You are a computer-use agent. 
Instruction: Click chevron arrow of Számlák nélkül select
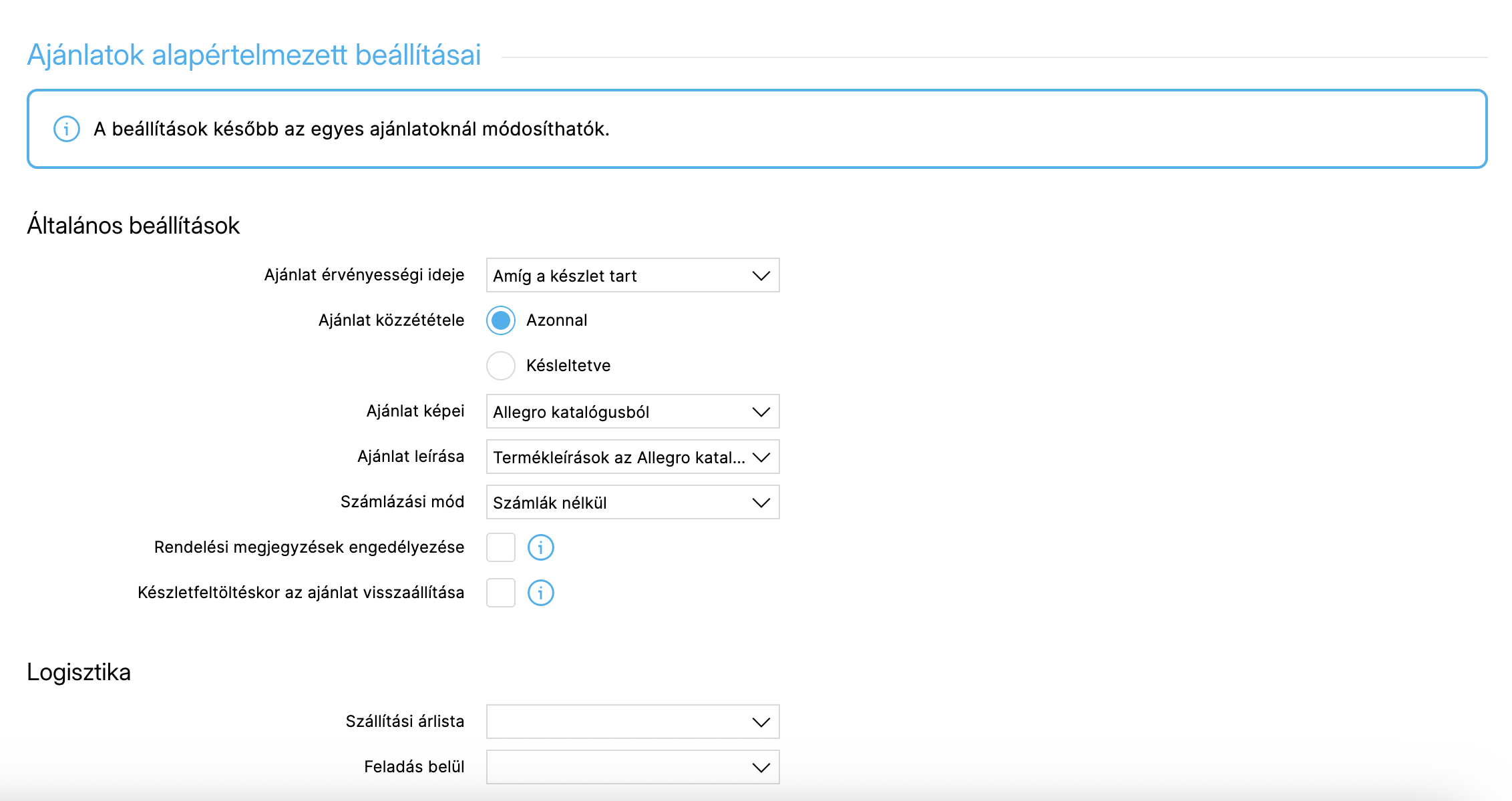click(761, 503)
